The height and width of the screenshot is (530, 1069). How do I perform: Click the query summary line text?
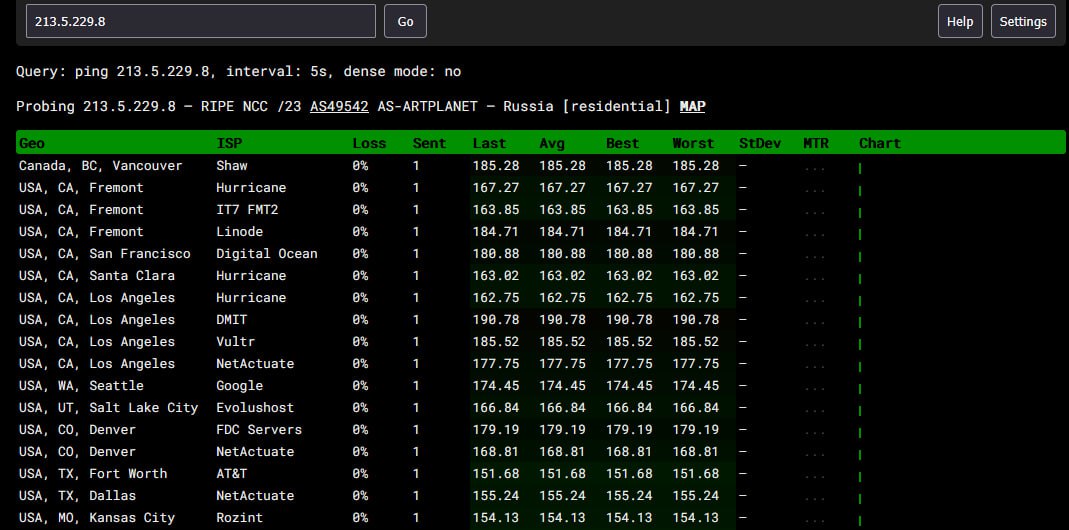(x=239, y=72)
